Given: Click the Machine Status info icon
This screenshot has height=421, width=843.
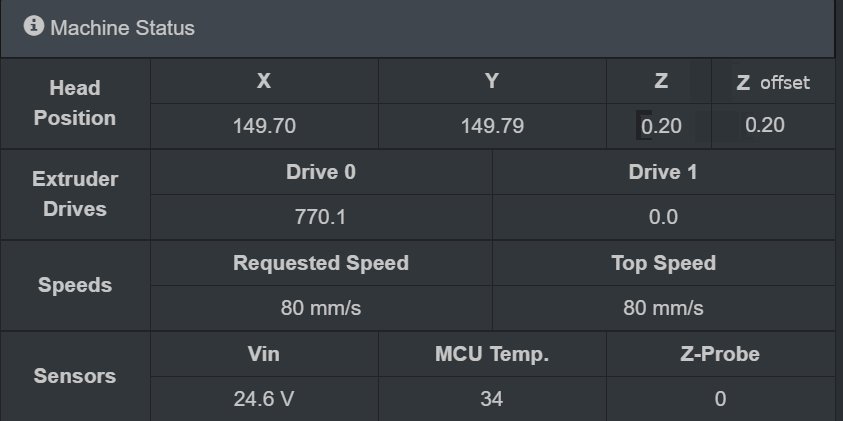Looking at the screenshot, I should click(x=33, y=26).
